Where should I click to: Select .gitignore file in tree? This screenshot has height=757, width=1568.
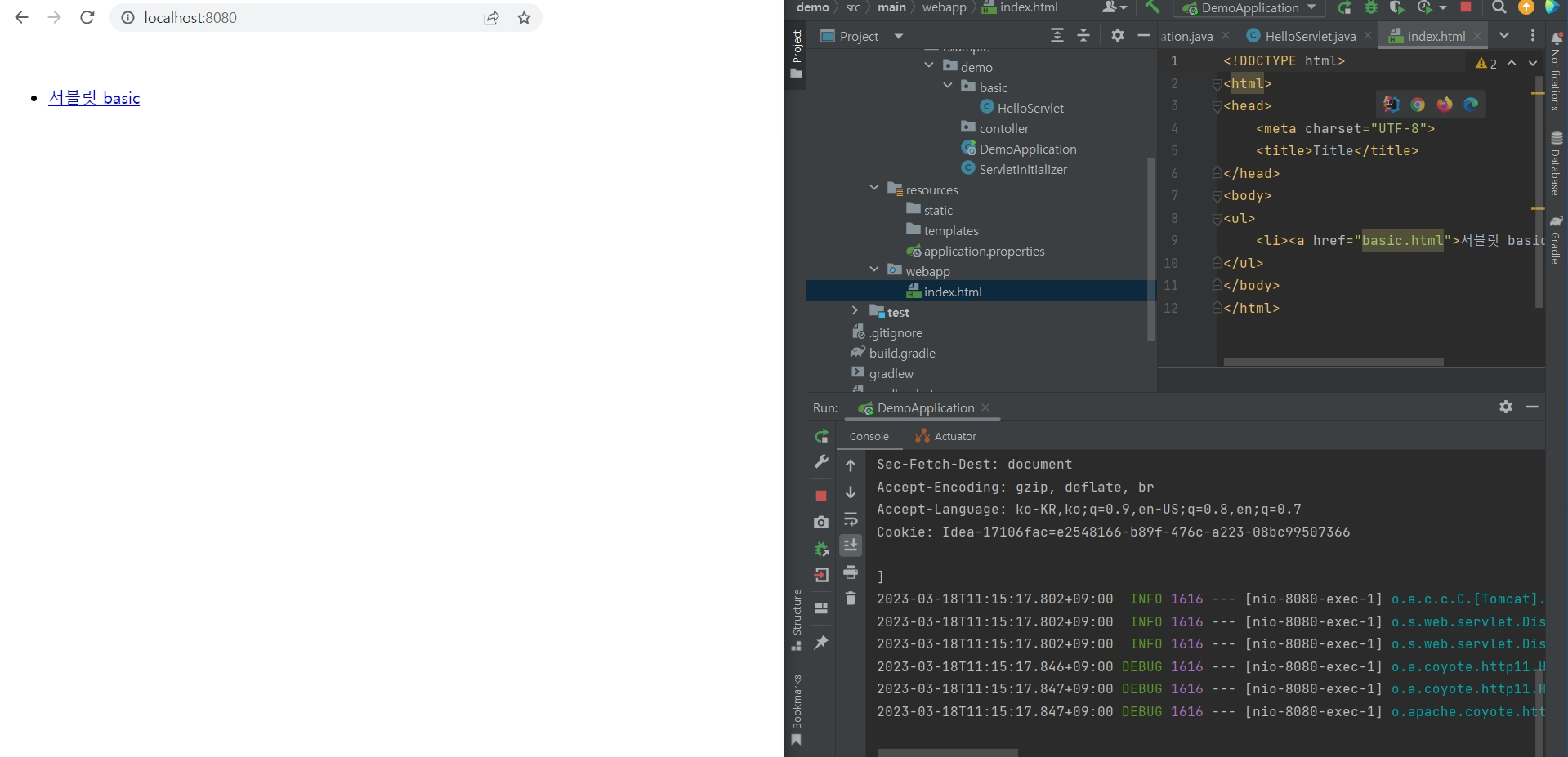[x=887, y=332]
